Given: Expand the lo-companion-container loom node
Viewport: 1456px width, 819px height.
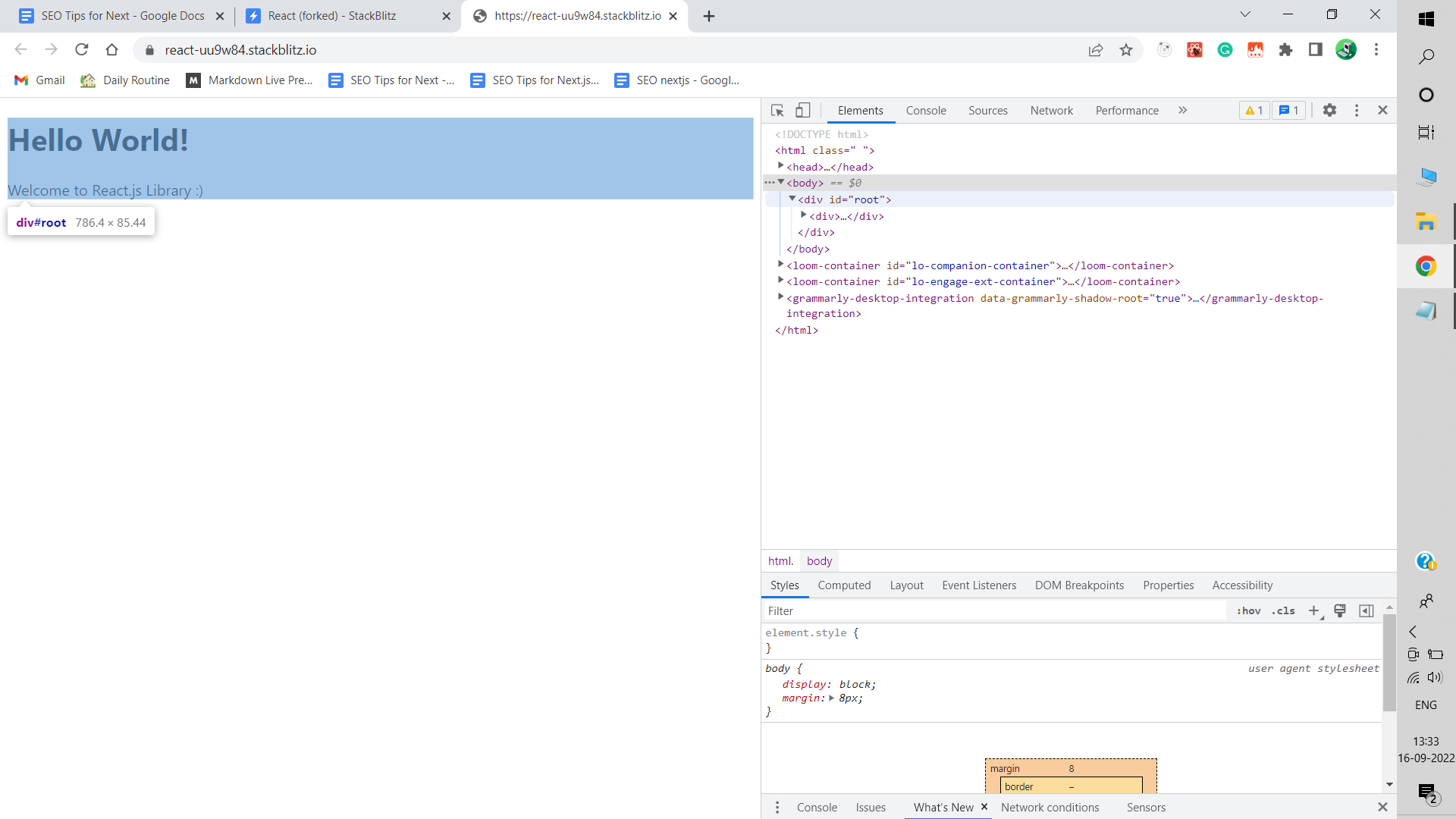Looking at the screenshot, I should pyautogui.click(x=780, y=265).
